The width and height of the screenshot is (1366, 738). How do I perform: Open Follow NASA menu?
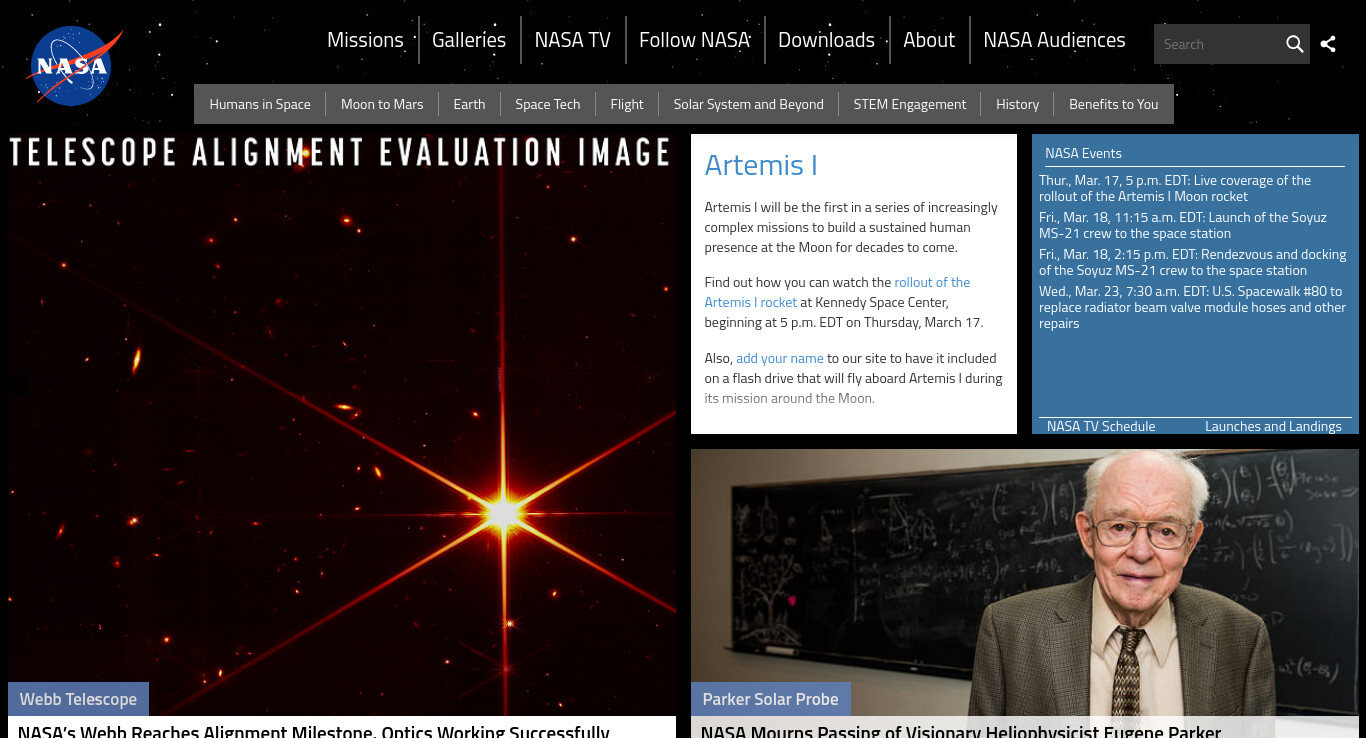[x=694, y=40]
